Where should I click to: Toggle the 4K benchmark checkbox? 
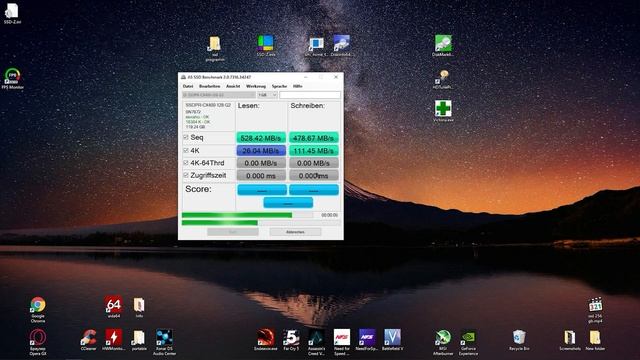[x=186, y=151]
